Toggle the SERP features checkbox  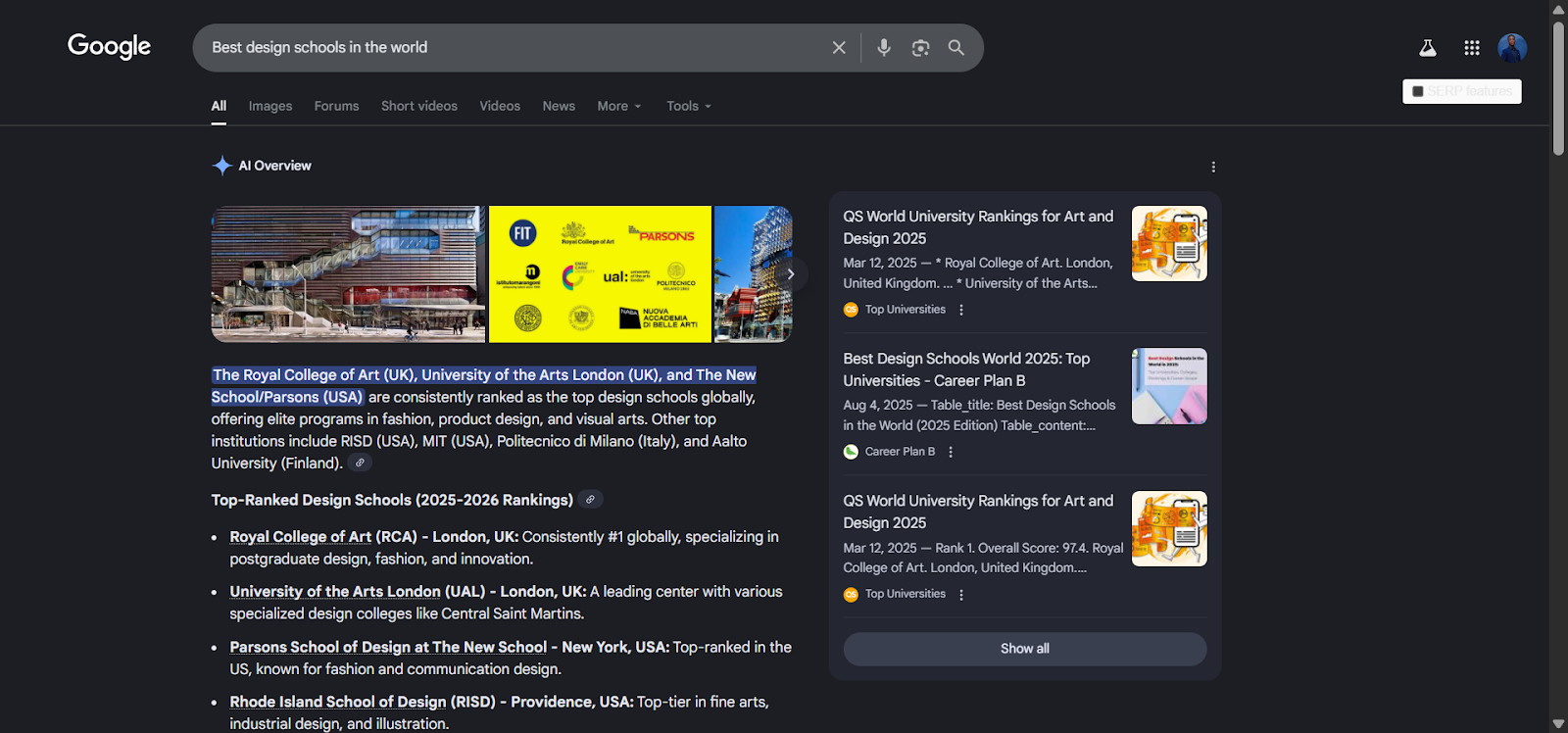coord(1417,91)
